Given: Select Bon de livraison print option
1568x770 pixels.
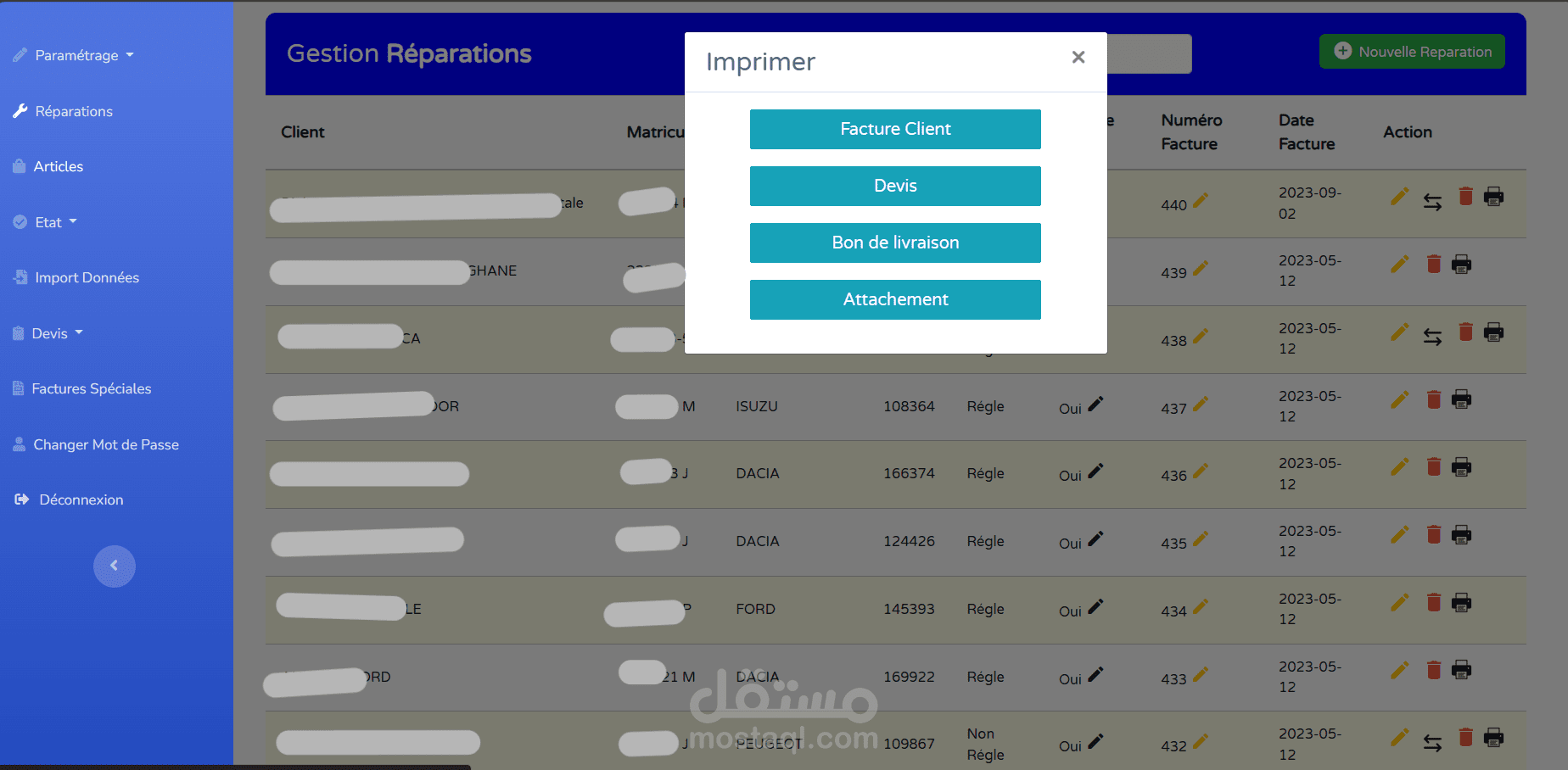Looking at the screenshot, I should (x=895, y=243).
